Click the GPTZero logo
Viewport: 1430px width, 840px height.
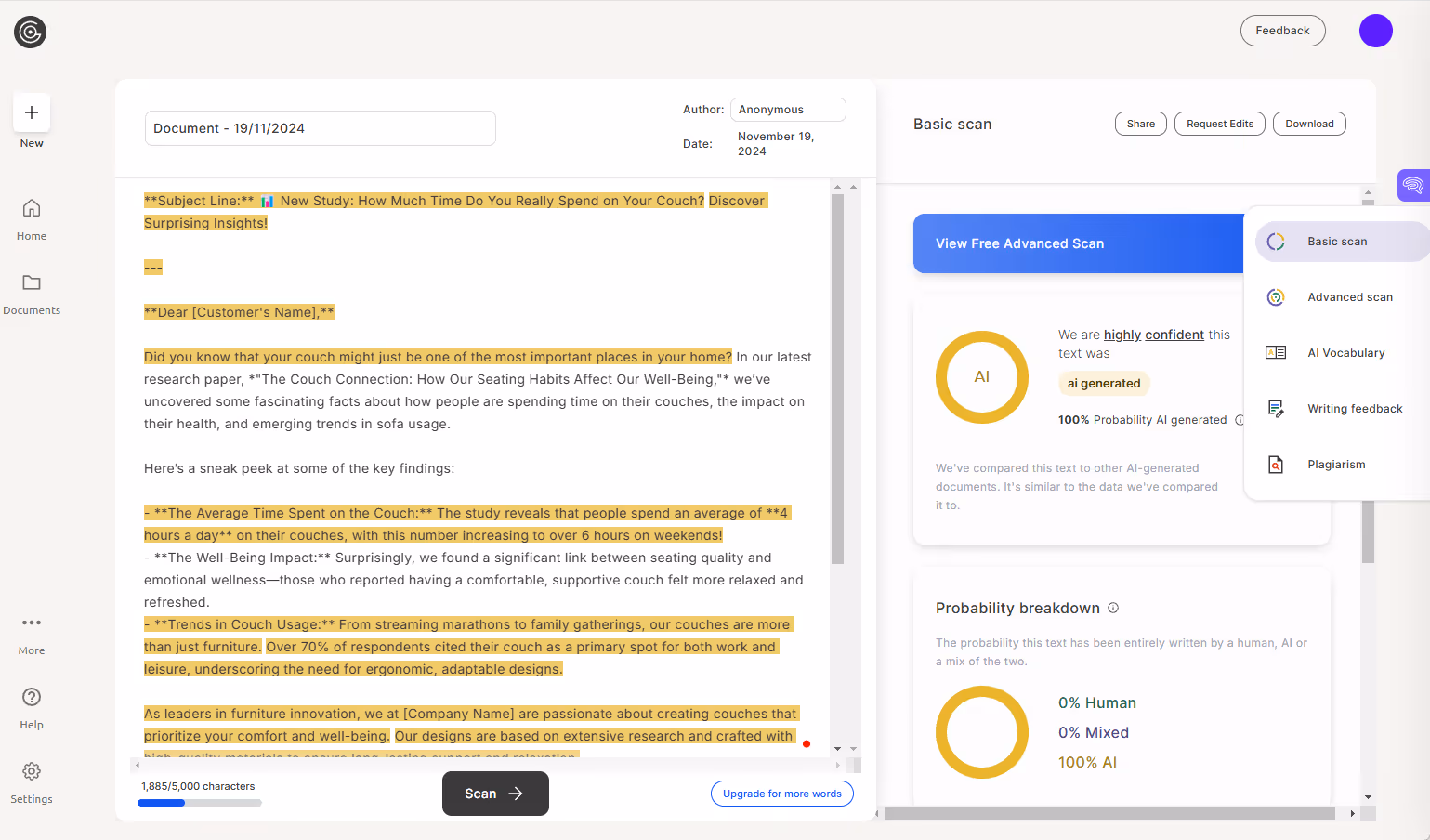click(30, 31)
